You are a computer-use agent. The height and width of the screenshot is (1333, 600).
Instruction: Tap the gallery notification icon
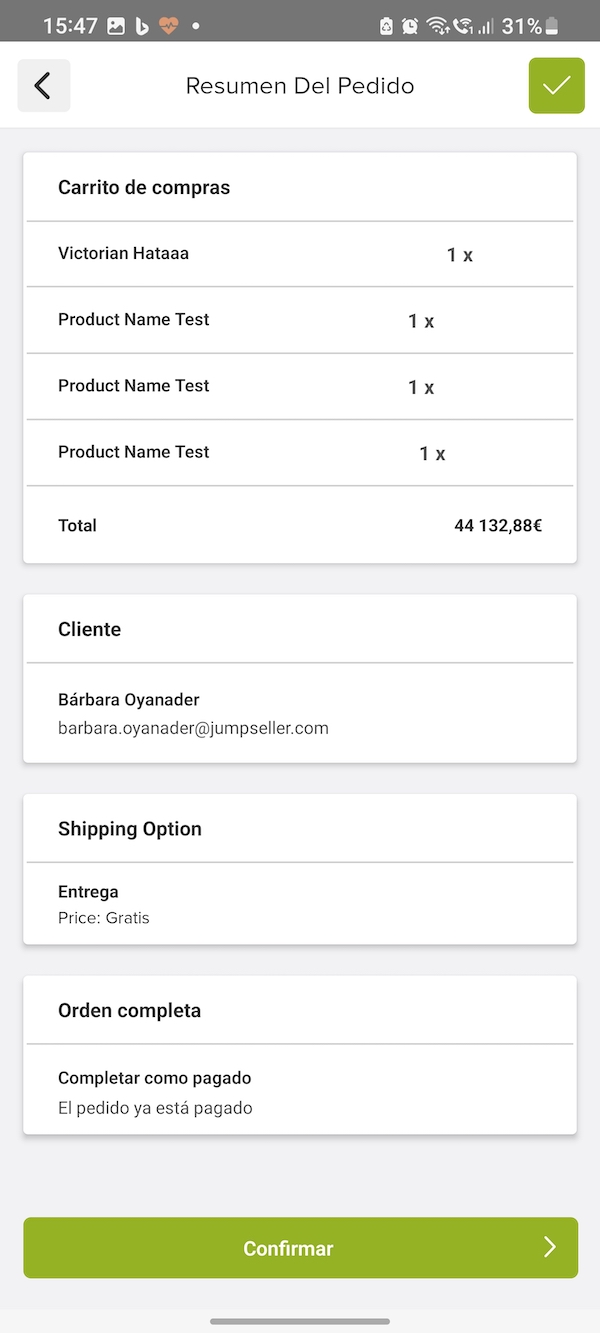point(116,26)
